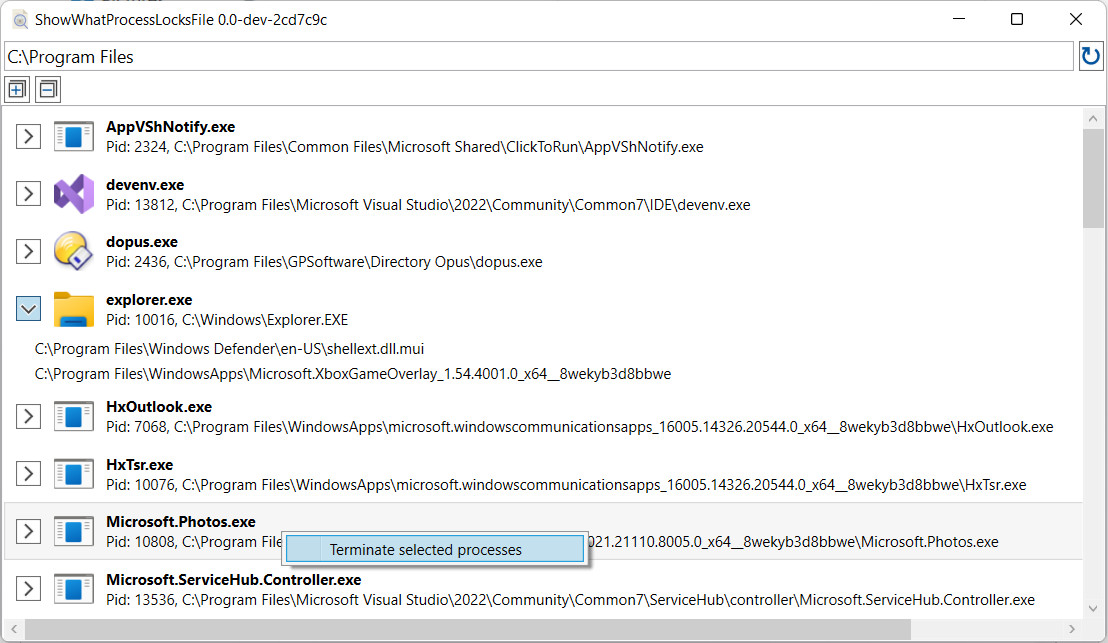Select the explorer.exe process name
This screenshot has height=643, width=1108.
pos(149,300)
